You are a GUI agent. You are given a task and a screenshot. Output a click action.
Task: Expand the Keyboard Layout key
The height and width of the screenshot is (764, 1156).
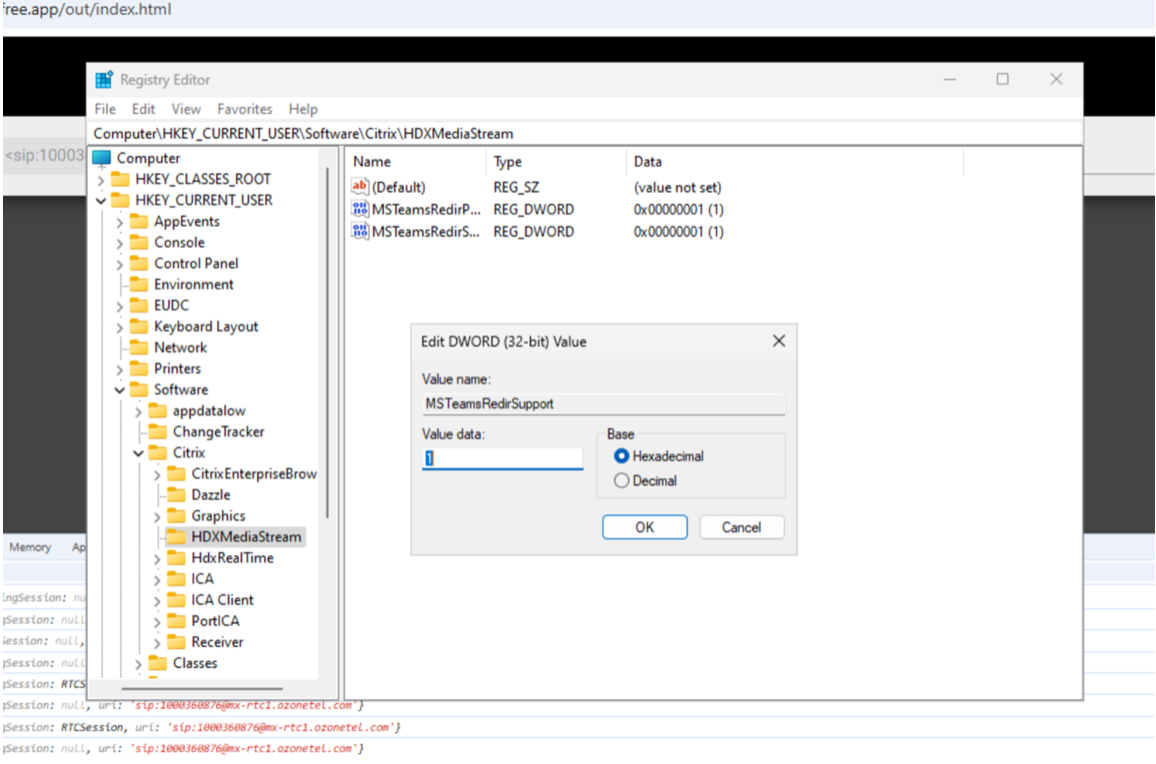[119, 327]
